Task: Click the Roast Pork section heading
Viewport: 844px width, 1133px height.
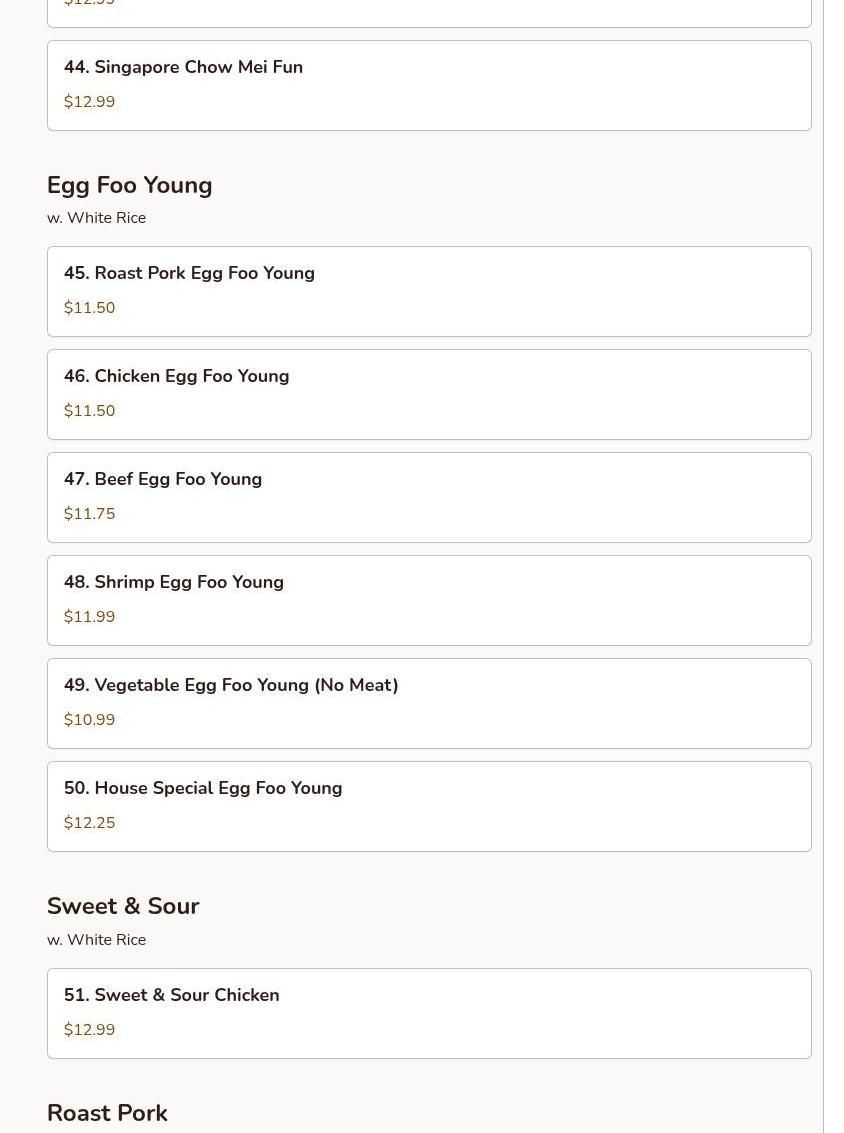Action: (x=107, y=1113)
